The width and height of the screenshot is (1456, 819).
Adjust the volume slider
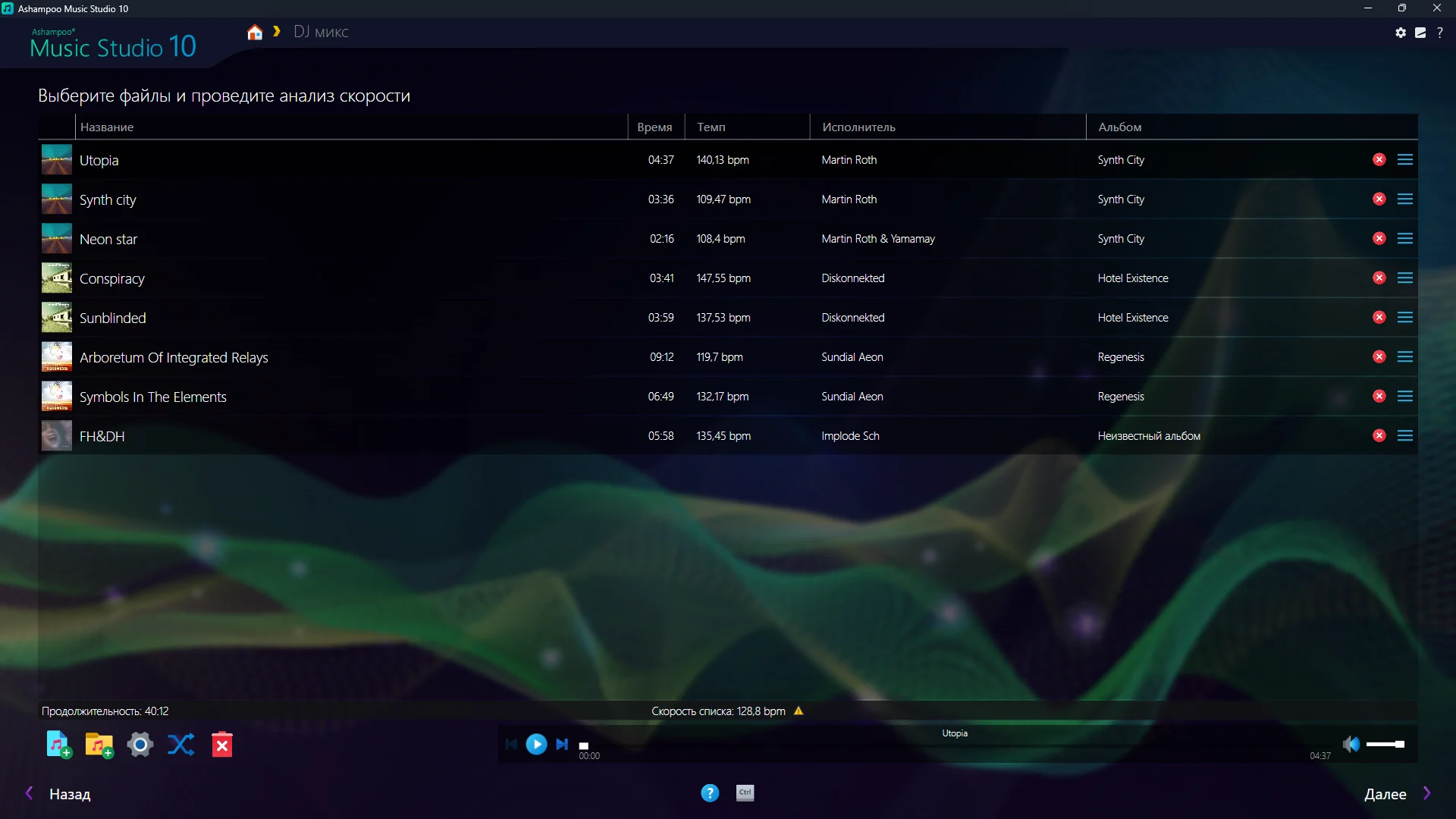pos(1385,745)
